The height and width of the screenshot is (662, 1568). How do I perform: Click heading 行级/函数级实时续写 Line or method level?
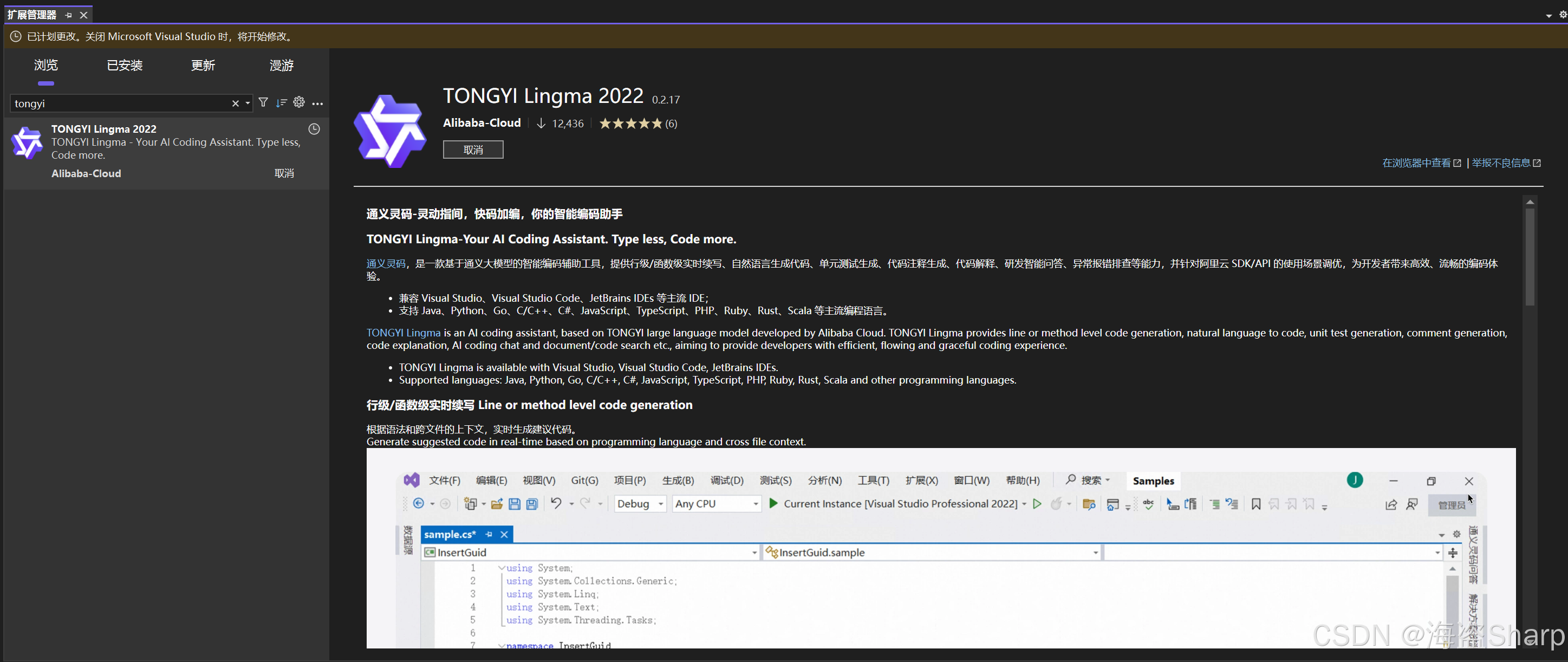[529, 405]
